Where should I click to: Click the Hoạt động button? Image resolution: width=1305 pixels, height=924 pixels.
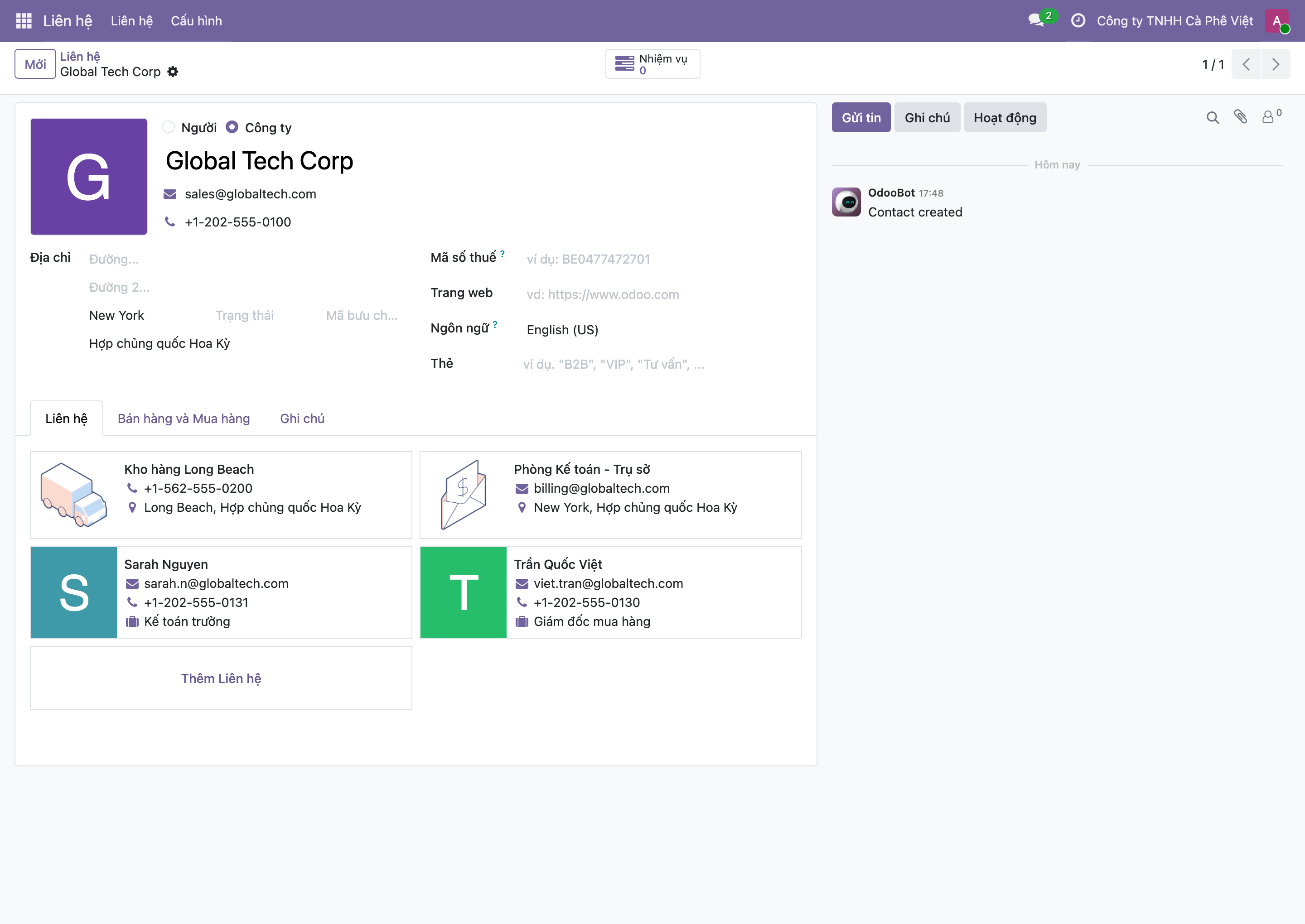(1005, 118)
